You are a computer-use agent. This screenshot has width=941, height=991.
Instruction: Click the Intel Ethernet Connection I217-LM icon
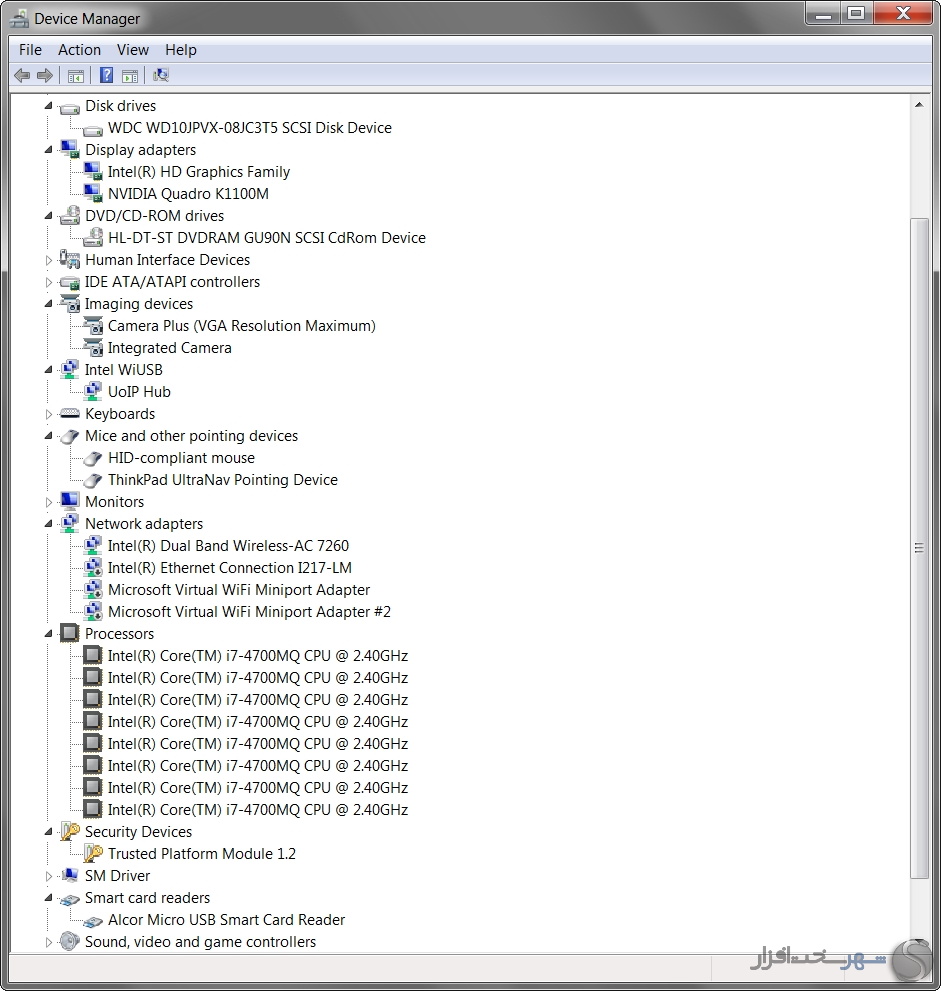point(92,568)
